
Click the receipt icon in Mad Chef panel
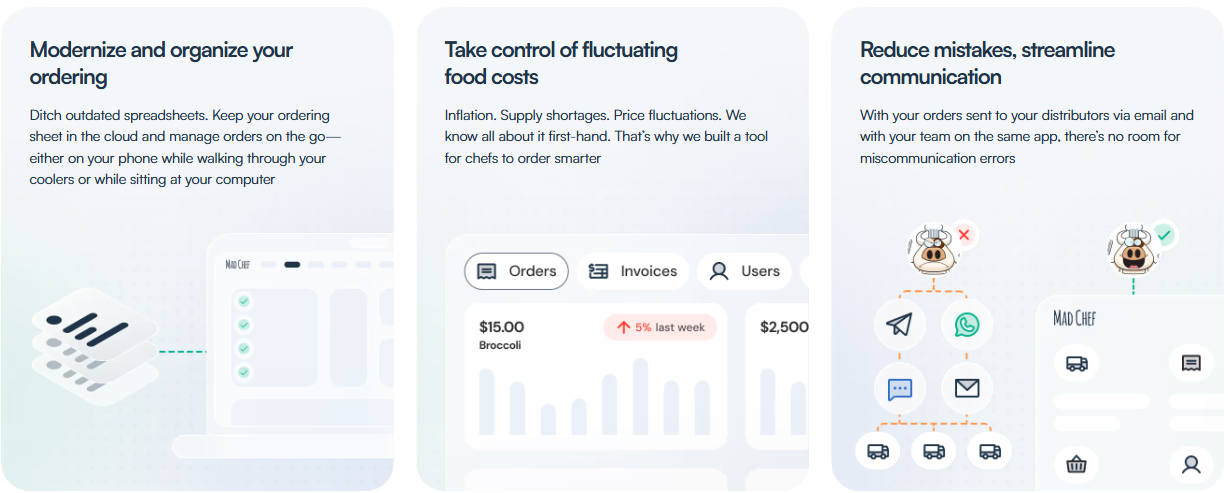point(1191,364)
